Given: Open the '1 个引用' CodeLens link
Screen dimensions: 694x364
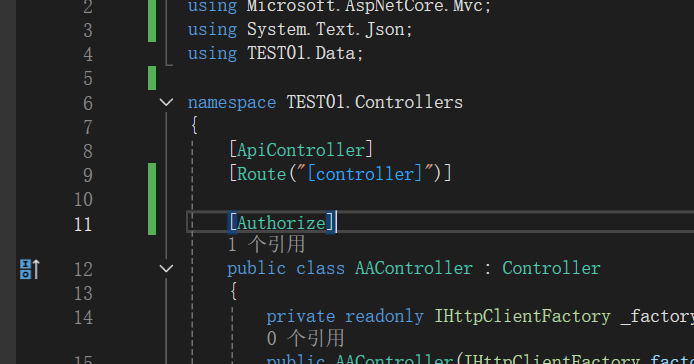Looking at the screenshot, I should pos(266,244).
